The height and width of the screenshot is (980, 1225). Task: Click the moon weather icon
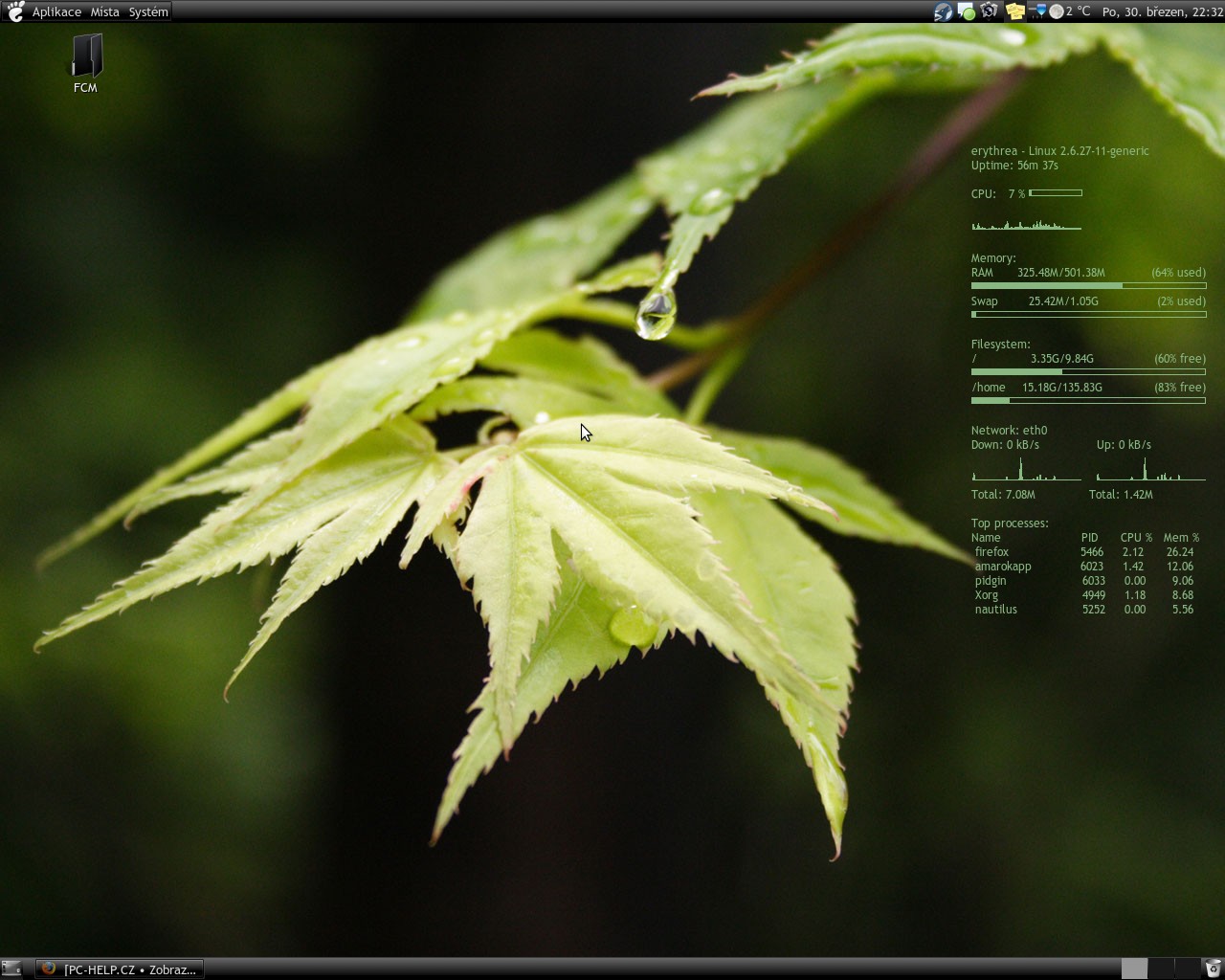[x=1057, y=11]
